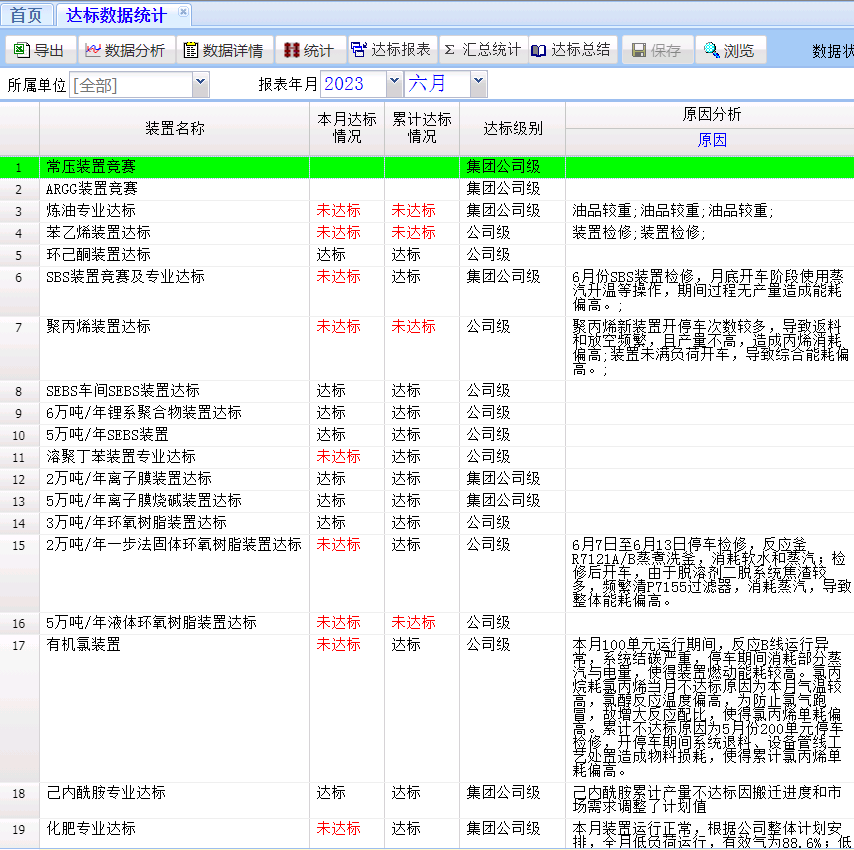Run 汇总统计 summary statistics

click(482, 50)
